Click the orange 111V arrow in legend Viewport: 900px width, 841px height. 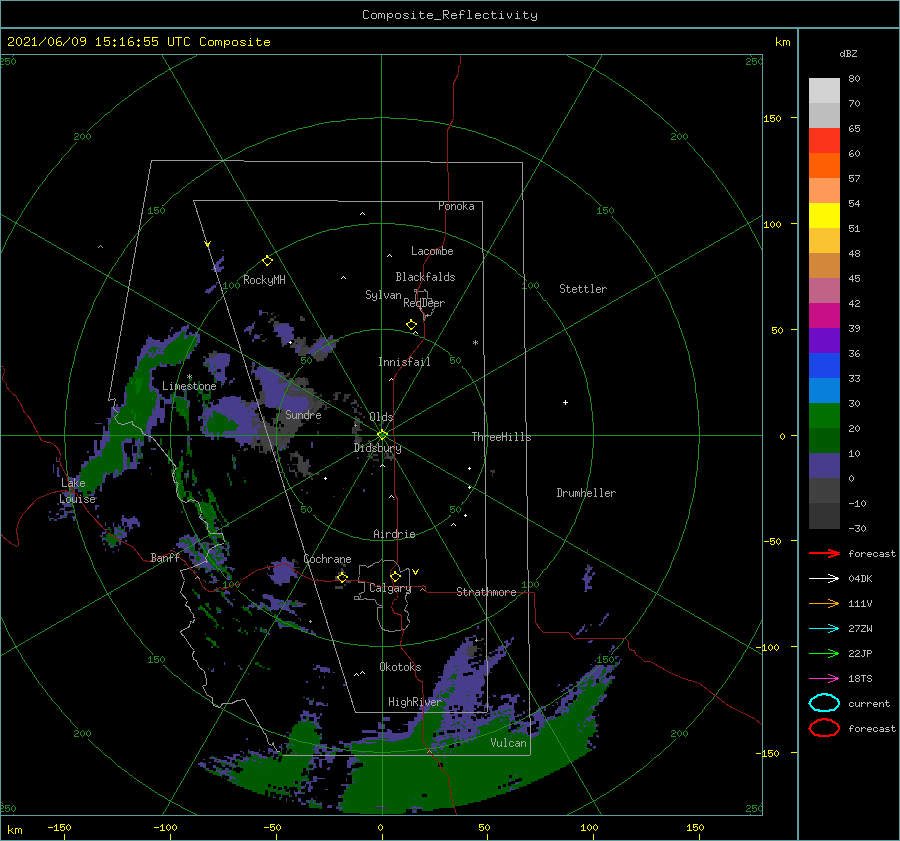824,603
